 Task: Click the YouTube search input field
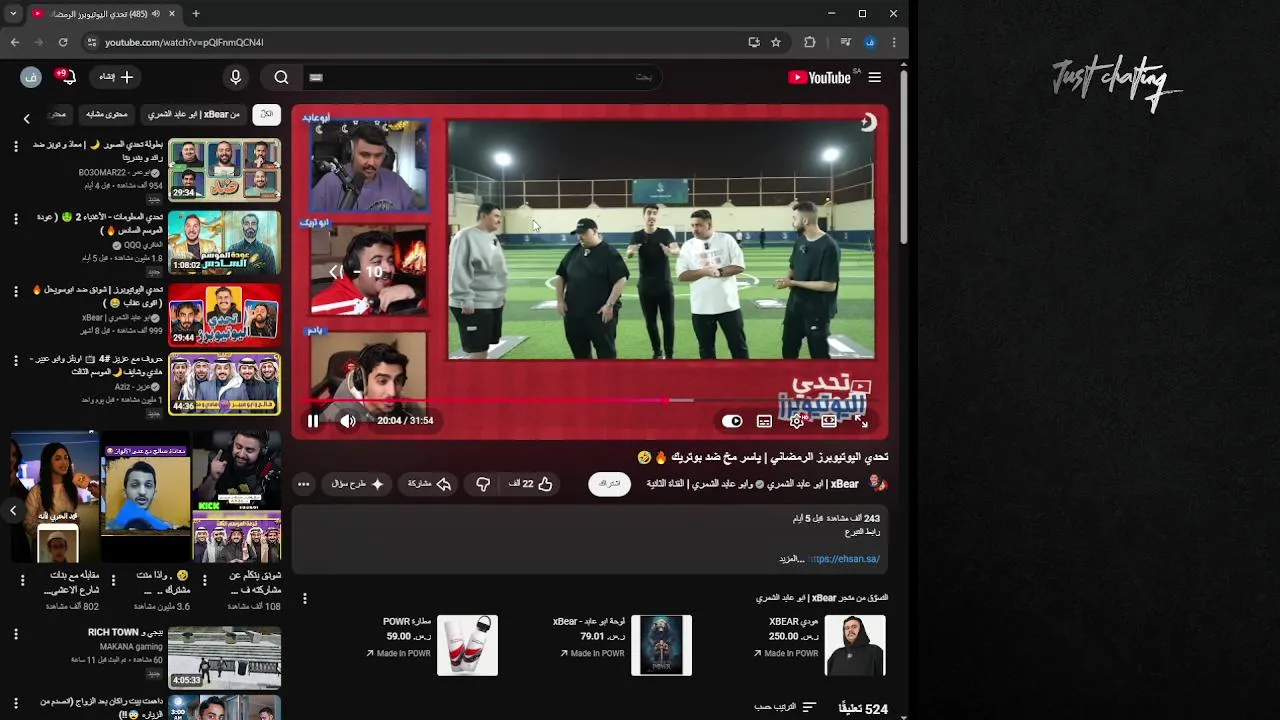coord(480,77)
